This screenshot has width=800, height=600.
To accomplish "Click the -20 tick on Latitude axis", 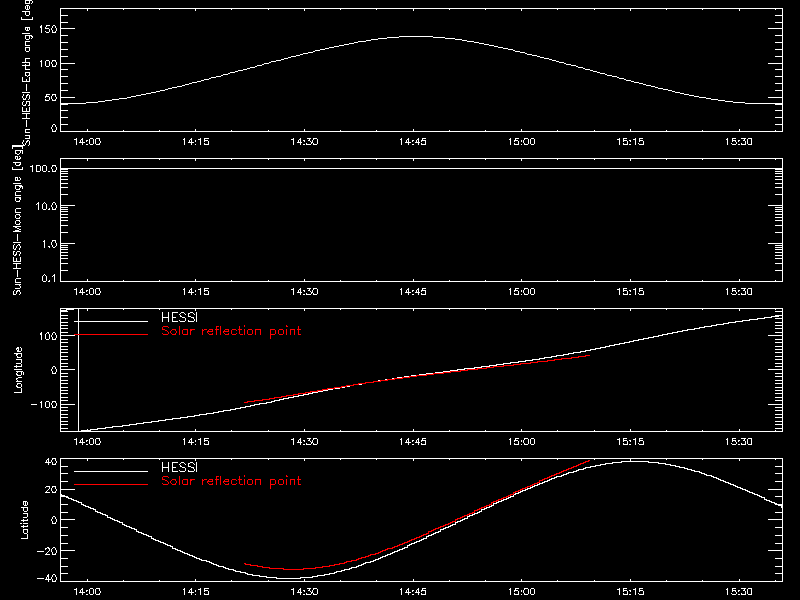I will tap(47, 551).
